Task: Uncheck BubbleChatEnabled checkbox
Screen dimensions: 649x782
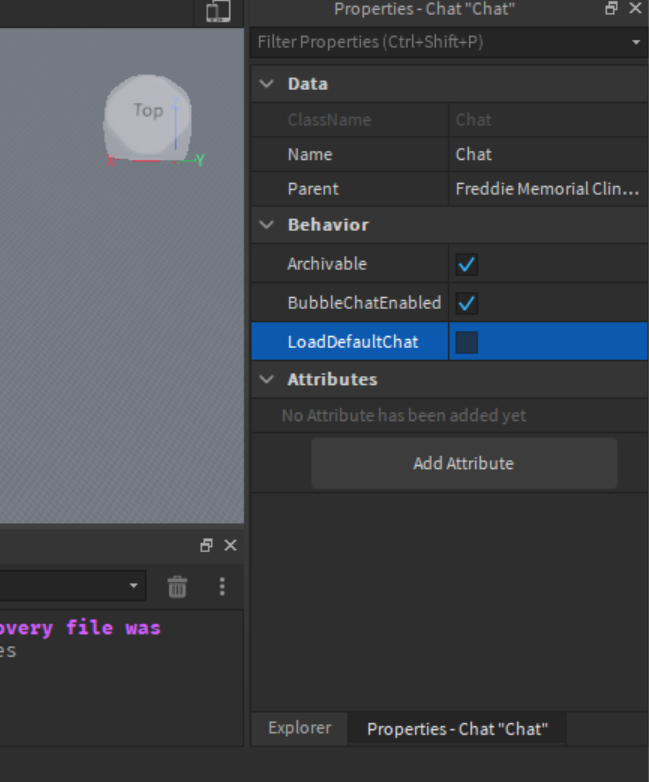Action: (466, 303)
